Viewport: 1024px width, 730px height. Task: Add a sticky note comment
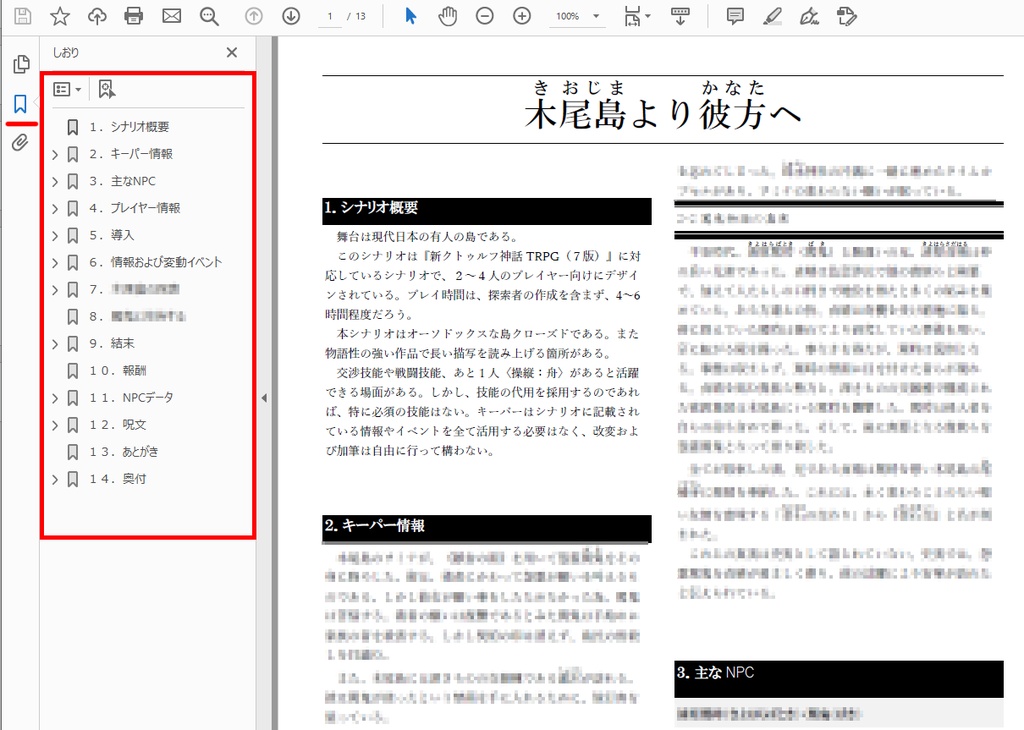coord(735,16)
